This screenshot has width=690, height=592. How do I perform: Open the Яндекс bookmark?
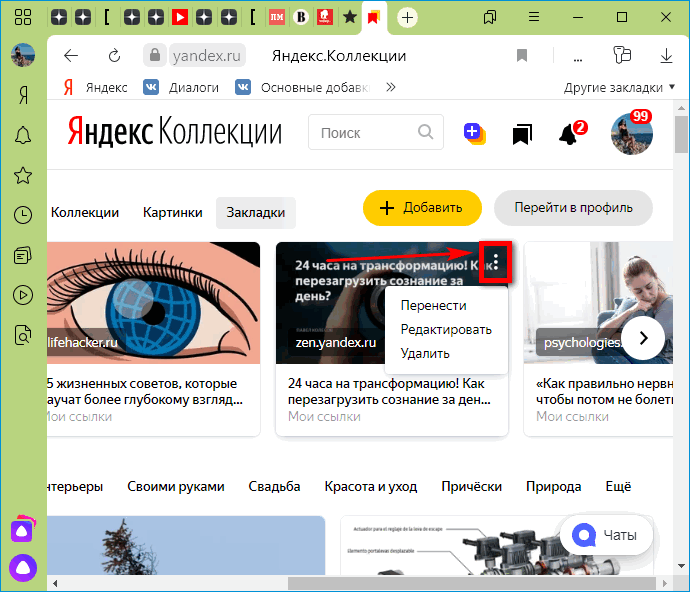pyautogui.click(x=95, y=88)
